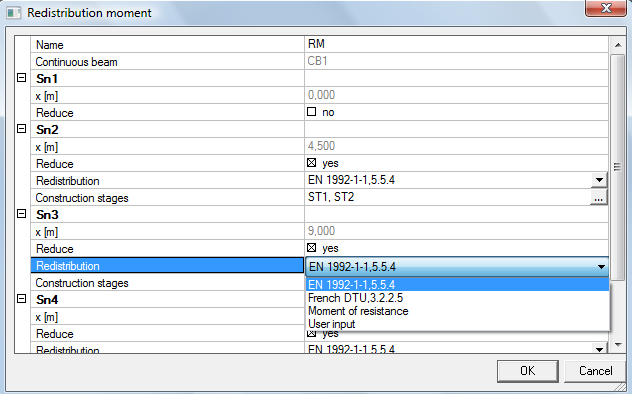Image resolution: width=632 pixels, height=394 pixels.
Task: Collapse the Sn4 section
Action: tap(22, 299)
